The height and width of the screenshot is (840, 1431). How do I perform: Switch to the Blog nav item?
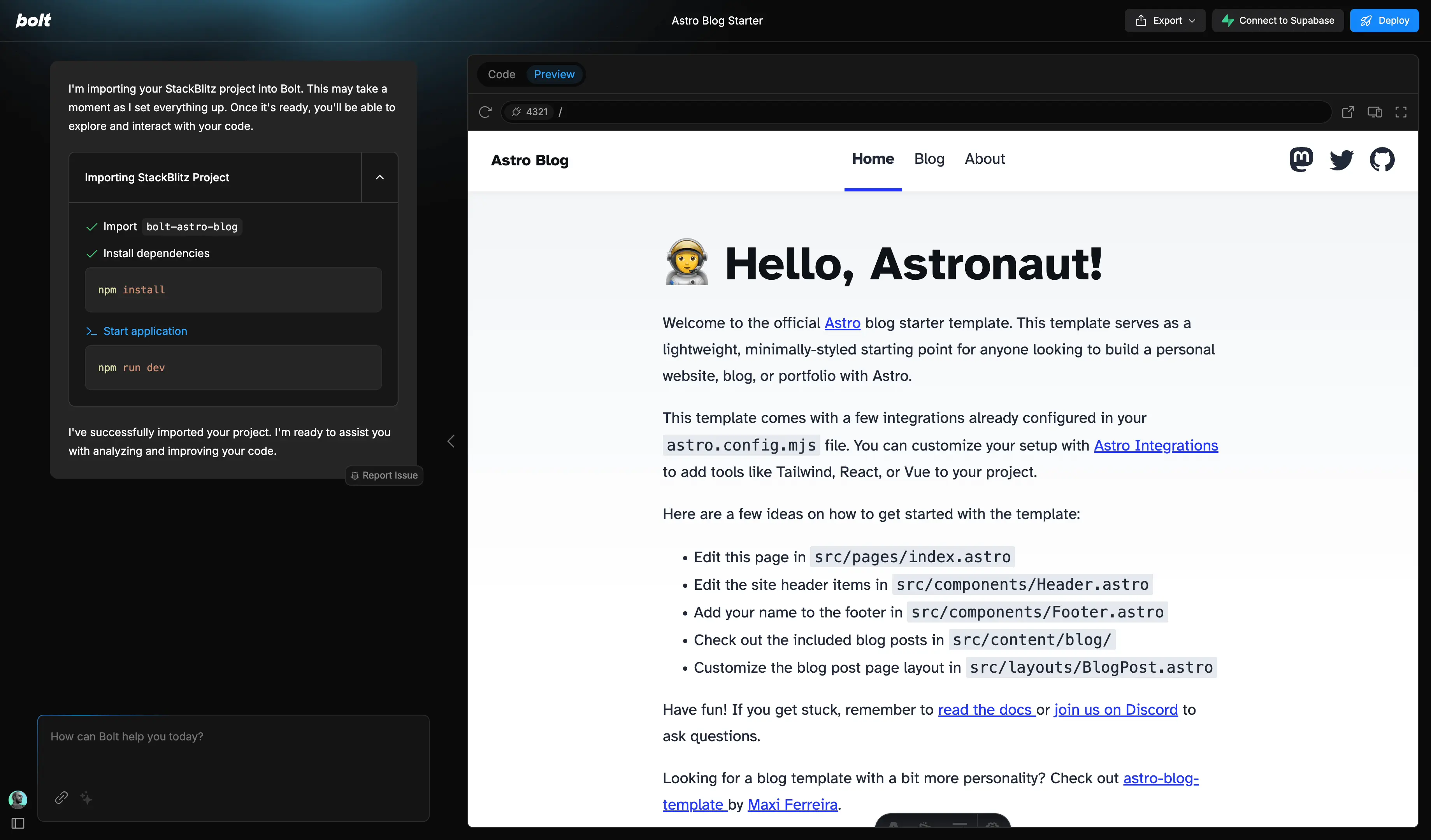point(929,159)
